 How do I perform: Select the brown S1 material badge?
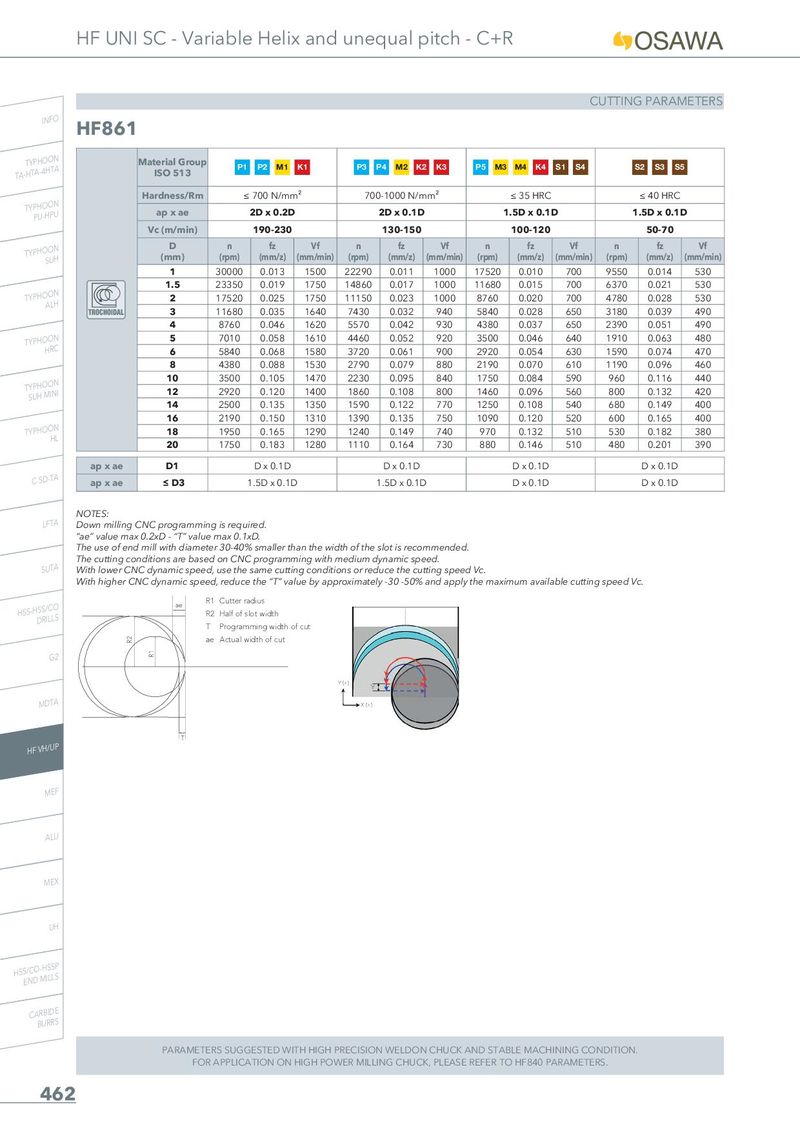point(560,167)
